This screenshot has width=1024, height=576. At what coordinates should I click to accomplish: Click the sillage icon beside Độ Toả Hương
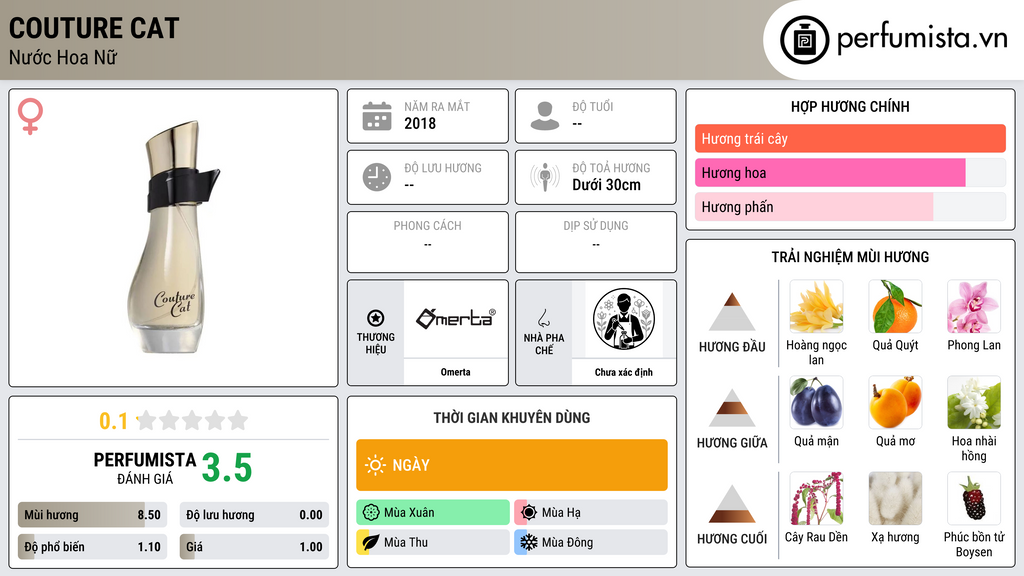click(x=545, y=177)
